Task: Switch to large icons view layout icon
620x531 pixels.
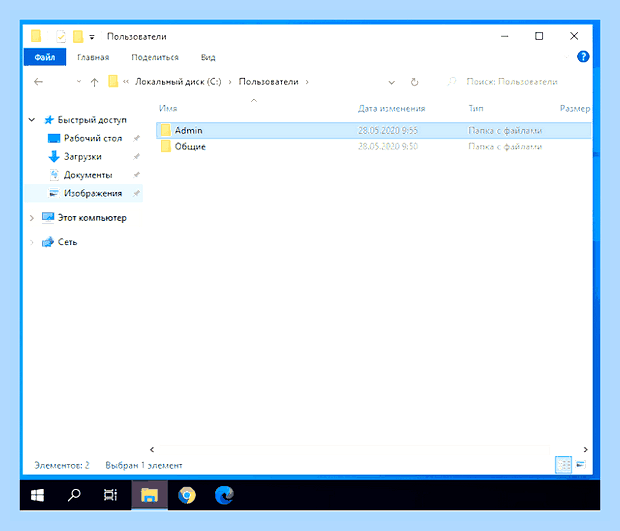Action: (581, 465)
